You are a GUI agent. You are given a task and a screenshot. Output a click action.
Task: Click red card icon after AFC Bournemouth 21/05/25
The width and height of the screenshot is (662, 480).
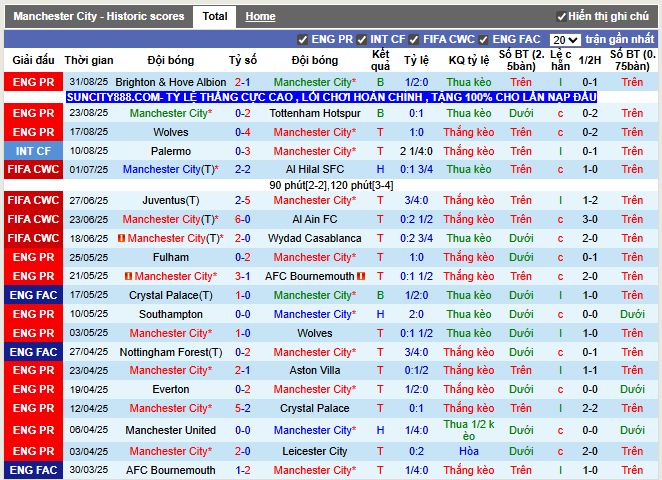coord(361,276)
